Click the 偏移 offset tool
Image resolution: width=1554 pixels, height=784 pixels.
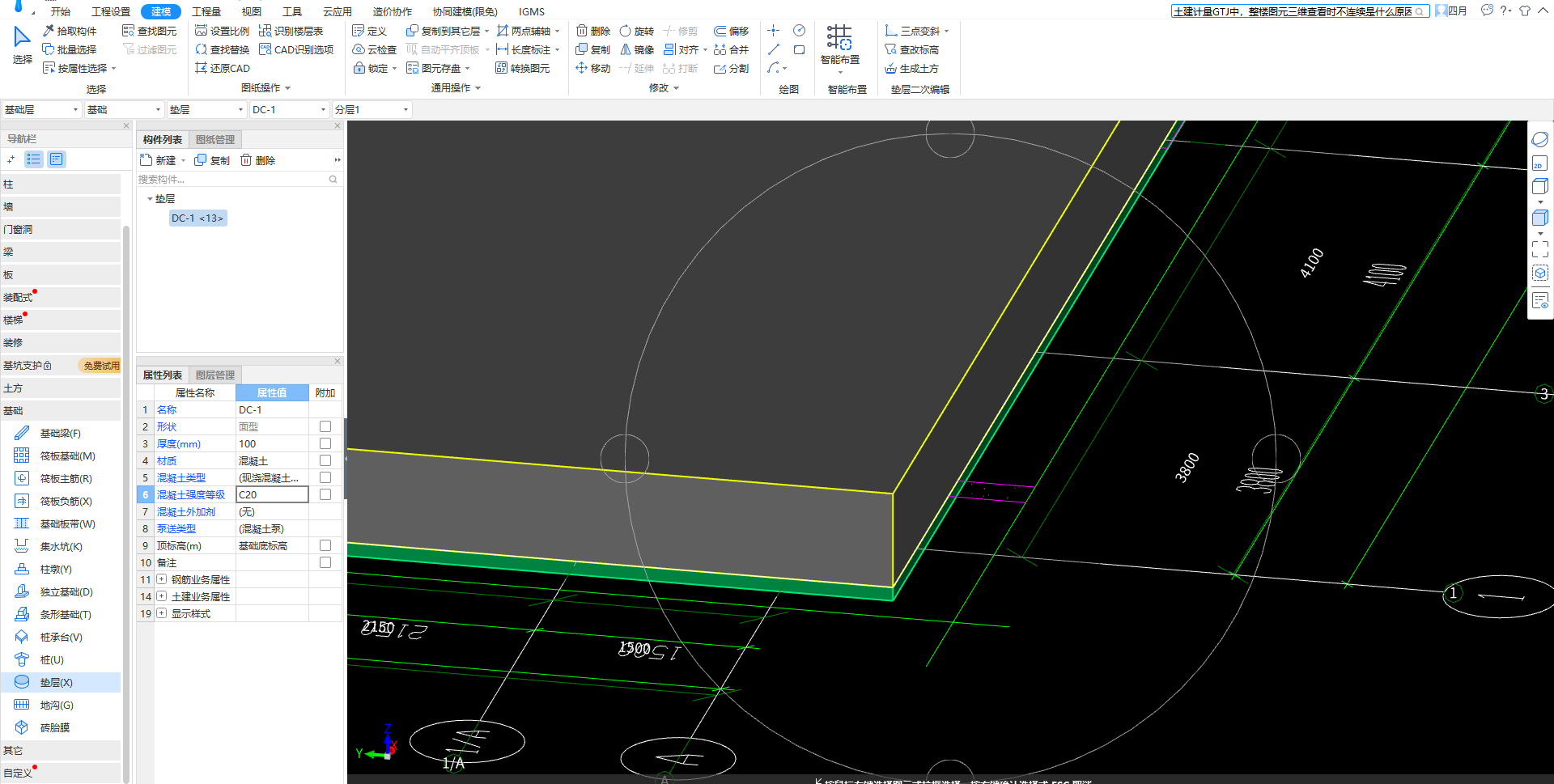tap(732, 31)
